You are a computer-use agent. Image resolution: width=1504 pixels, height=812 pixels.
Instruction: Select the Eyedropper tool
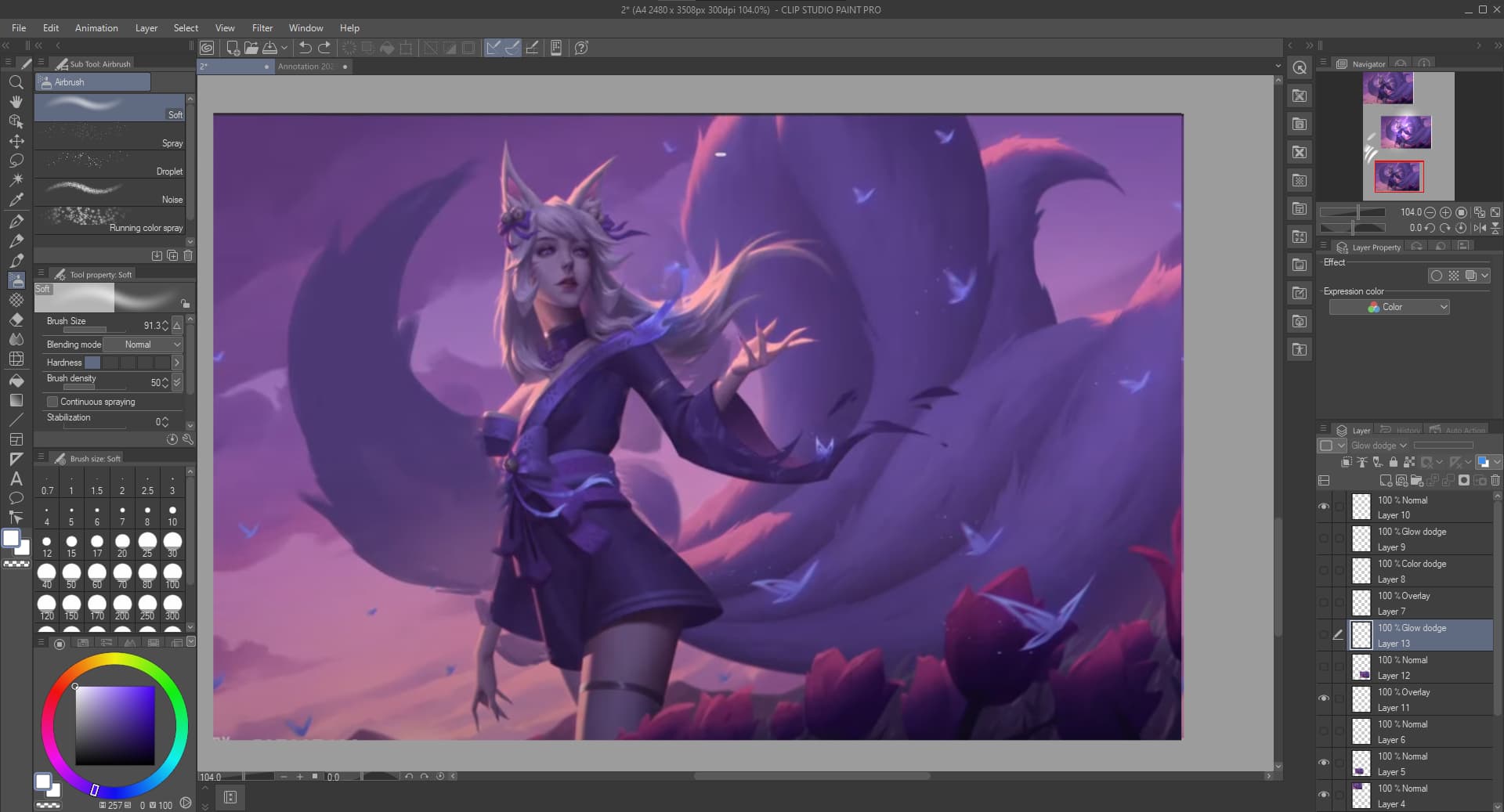[16, 200]
